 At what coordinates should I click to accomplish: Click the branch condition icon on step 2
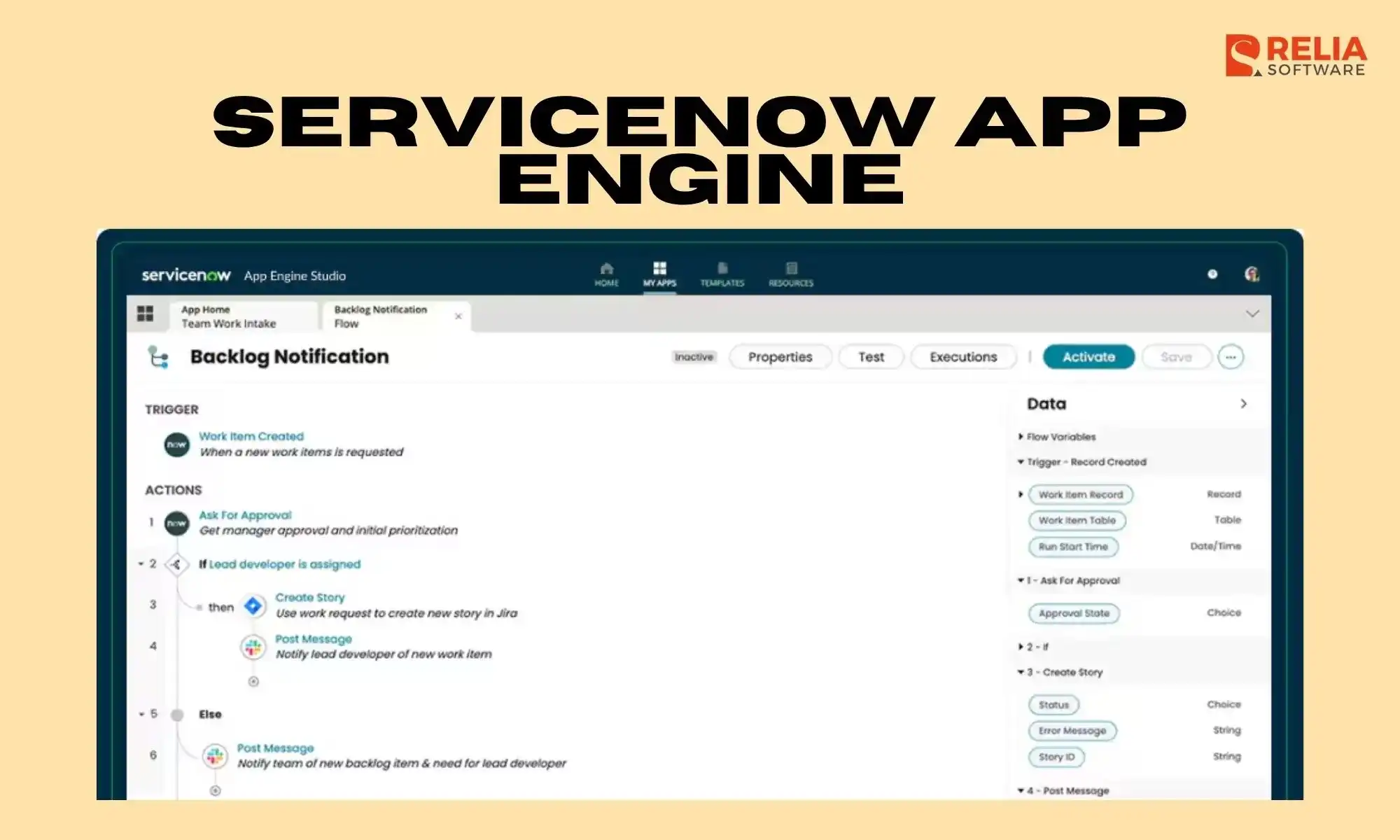click(x=176, y=564)
